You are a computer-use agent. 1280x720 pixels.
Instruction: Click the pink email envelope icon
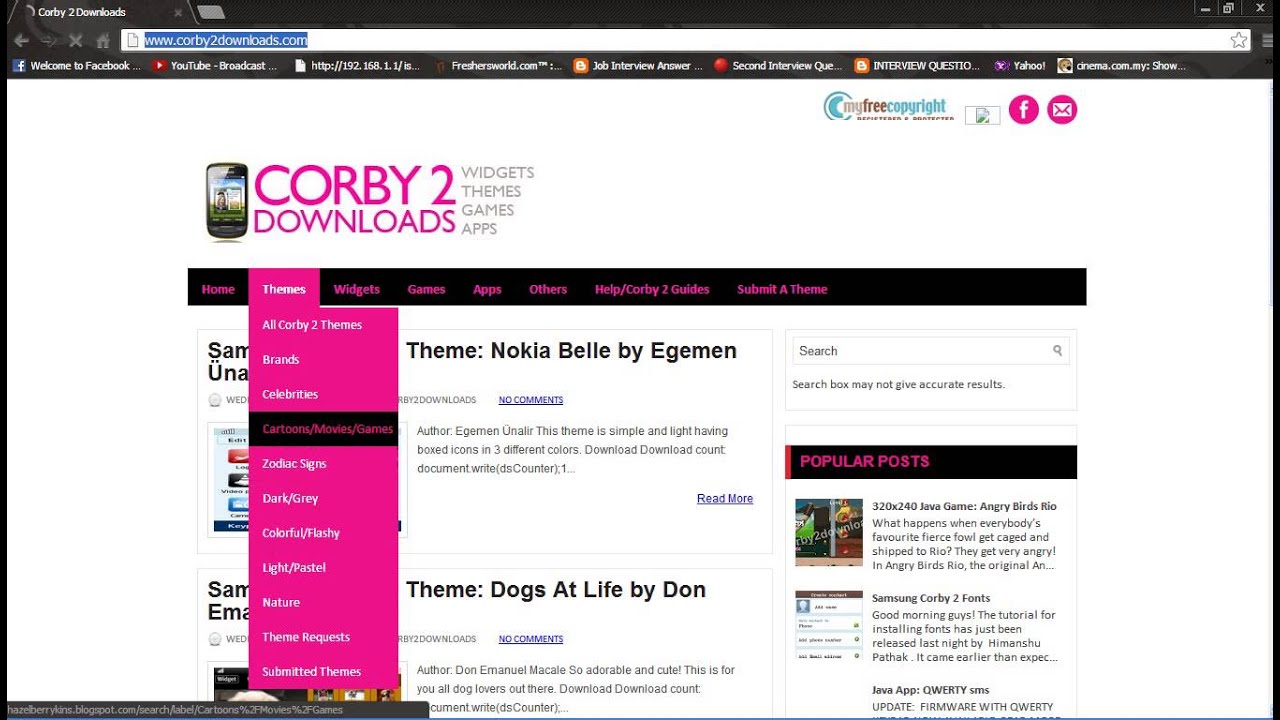point(1062,110)
